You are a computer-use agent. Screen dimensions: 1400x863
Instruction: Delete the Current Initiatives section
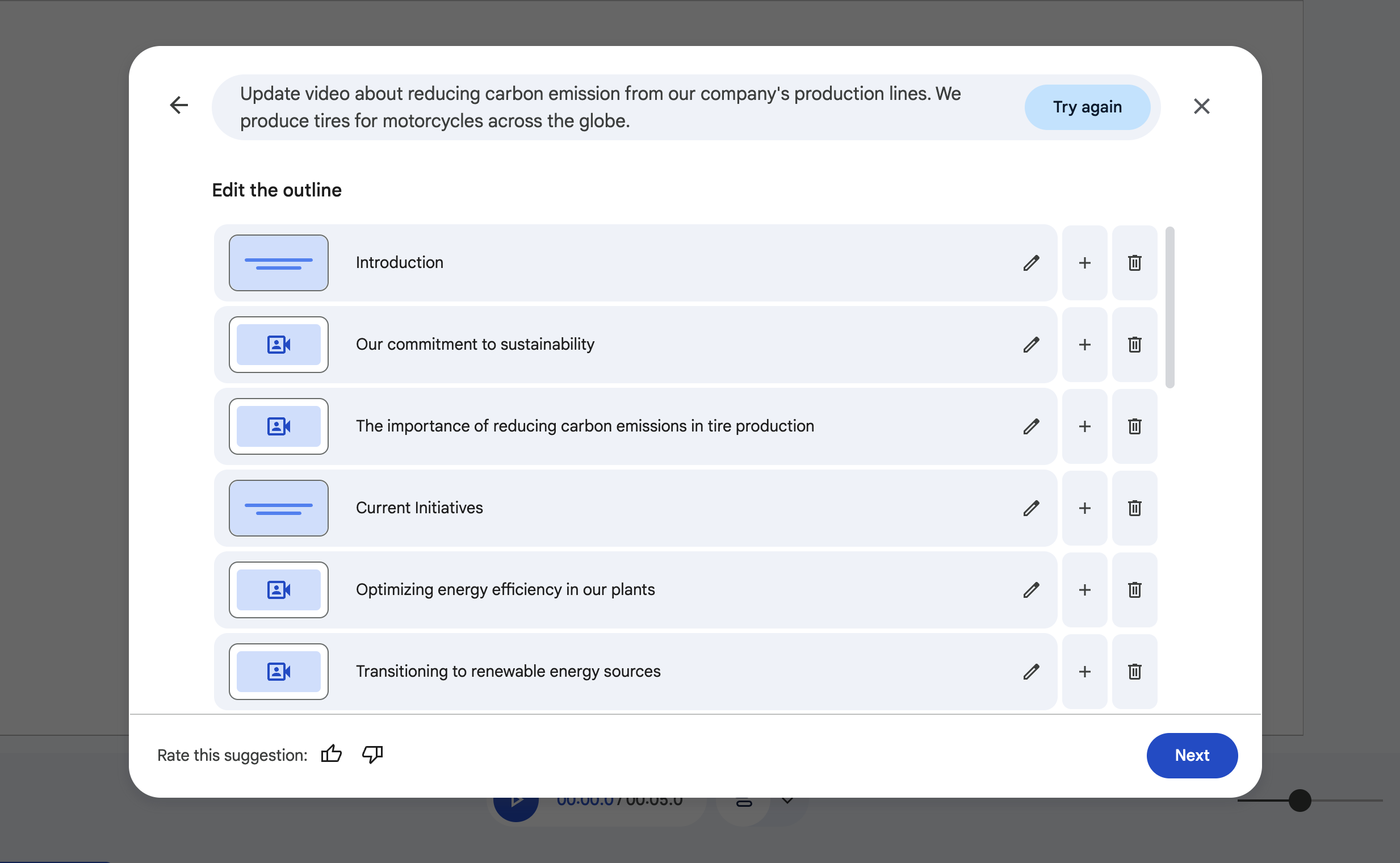(x=1134, y=508)
